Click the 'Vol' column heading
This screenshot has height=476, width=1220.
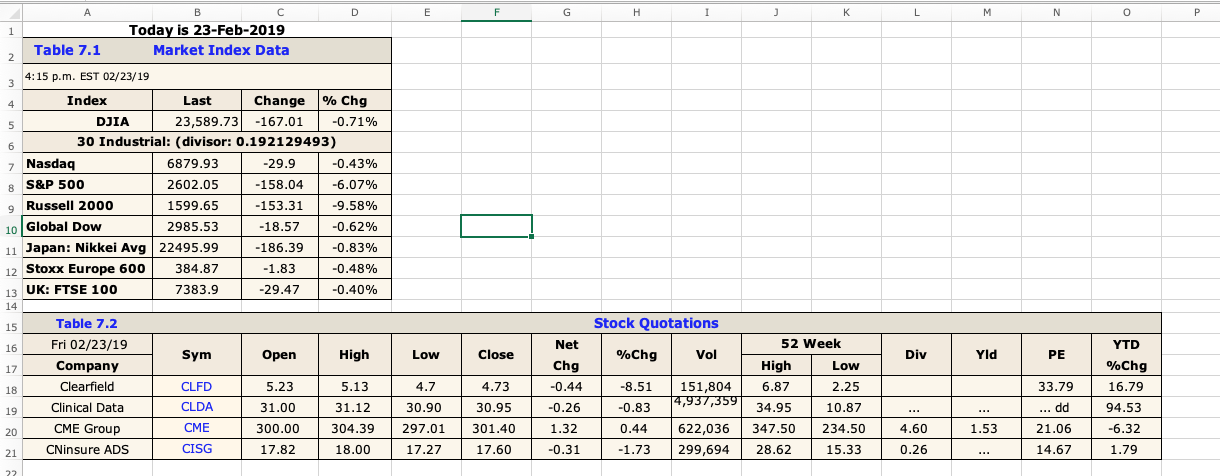click(x=707, y=354)
